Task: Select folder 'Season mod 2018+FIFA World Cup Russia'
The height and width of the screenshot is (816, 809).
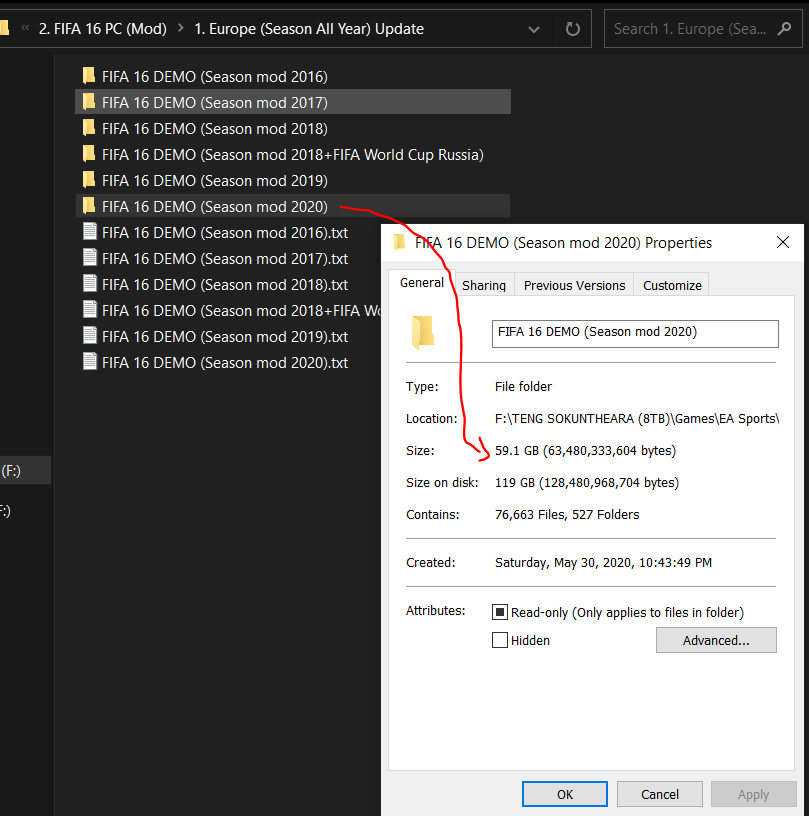Action: [x=293, y=155]
